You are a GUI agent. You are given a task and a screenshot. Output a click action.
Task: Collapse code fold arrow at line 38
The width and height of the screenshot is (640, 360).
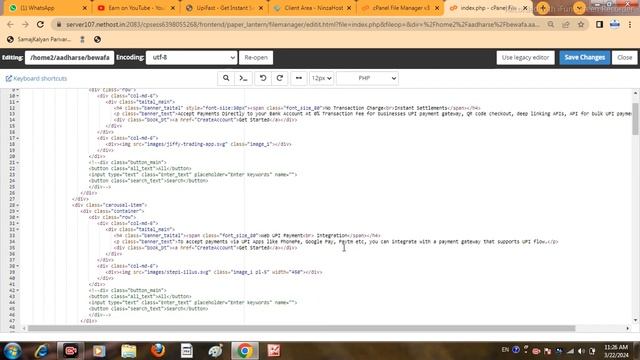tap(18, 266)
